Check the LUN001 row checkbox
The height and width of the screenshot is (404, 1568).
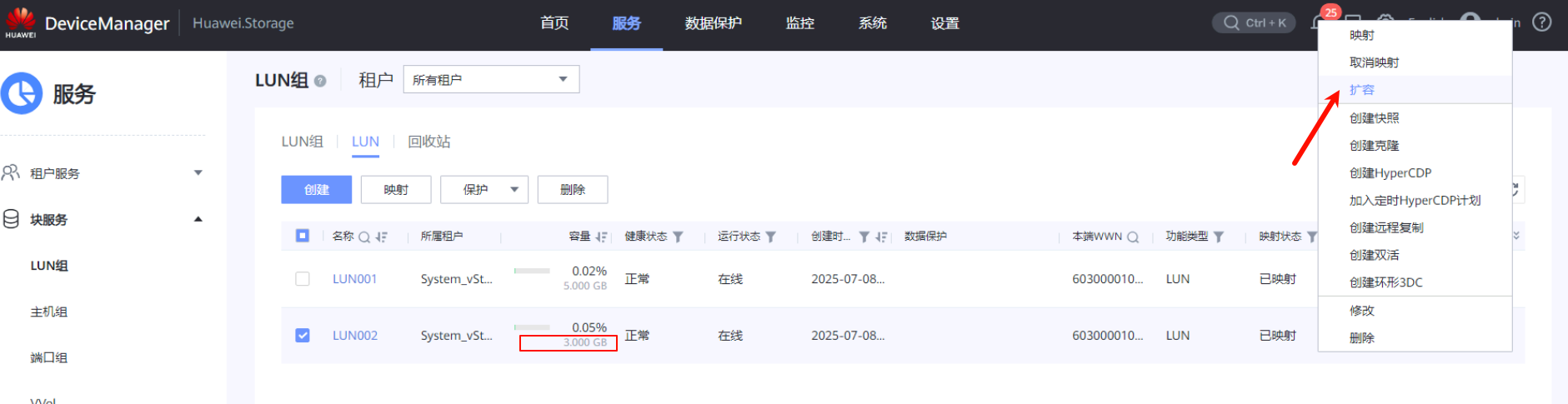pos(303,279)
